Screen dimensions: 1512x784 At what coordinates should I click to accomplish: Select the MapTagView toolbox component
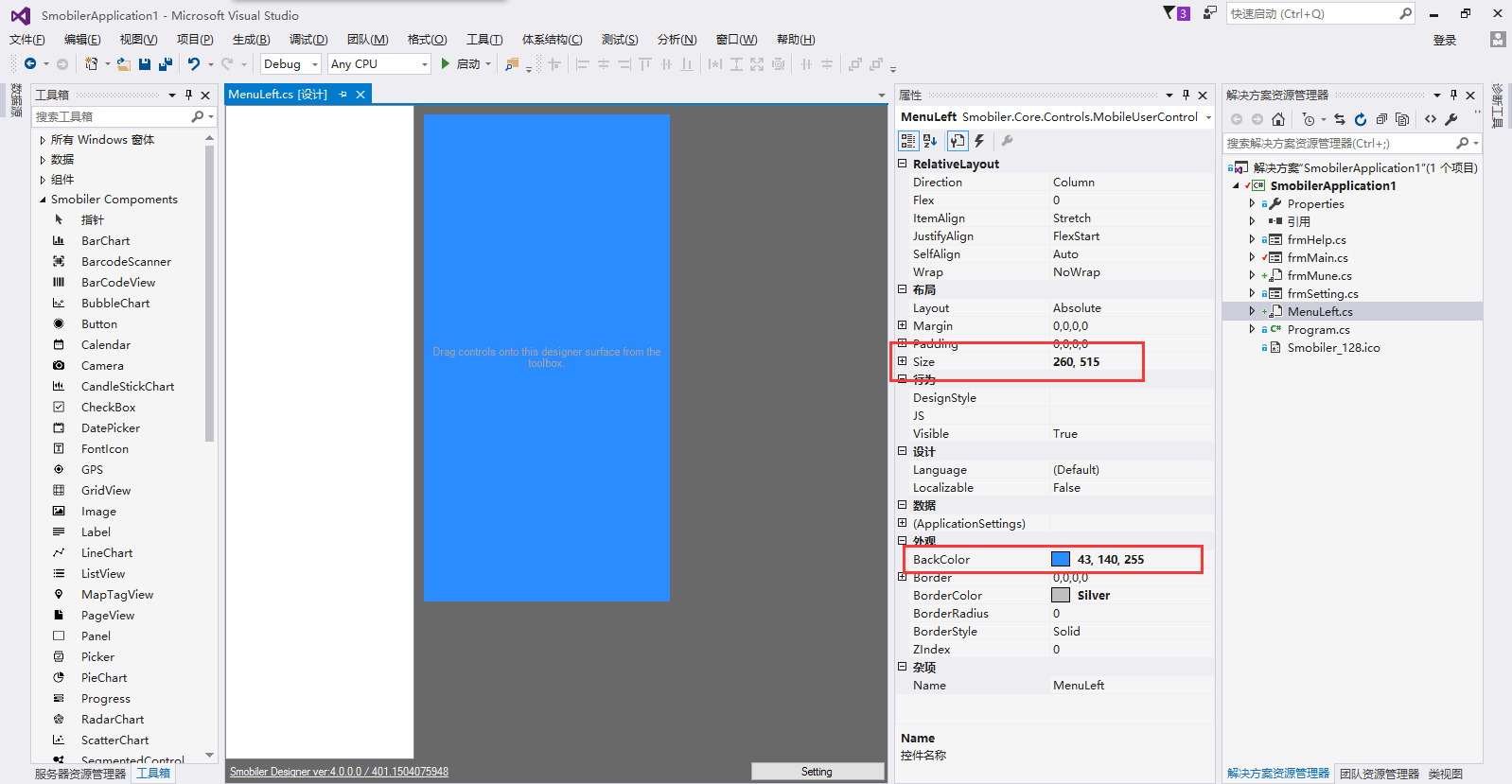[x=117, y=595]
